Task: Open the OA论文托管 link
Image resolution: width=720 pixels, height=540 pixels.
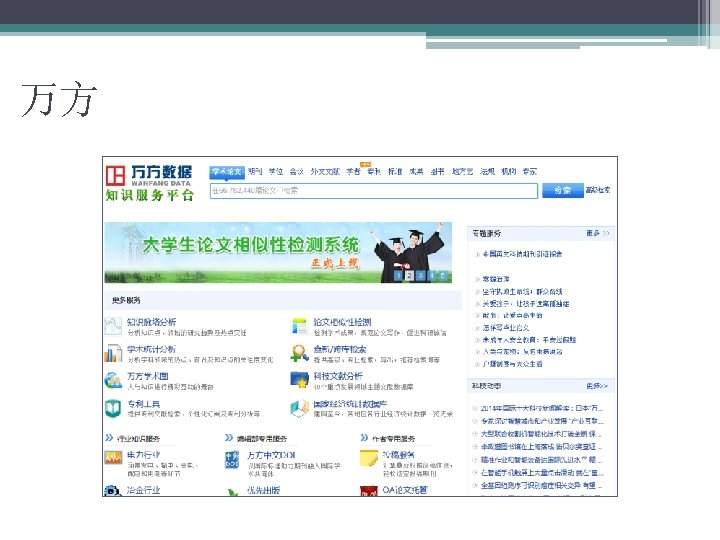Action: [405, 490]
